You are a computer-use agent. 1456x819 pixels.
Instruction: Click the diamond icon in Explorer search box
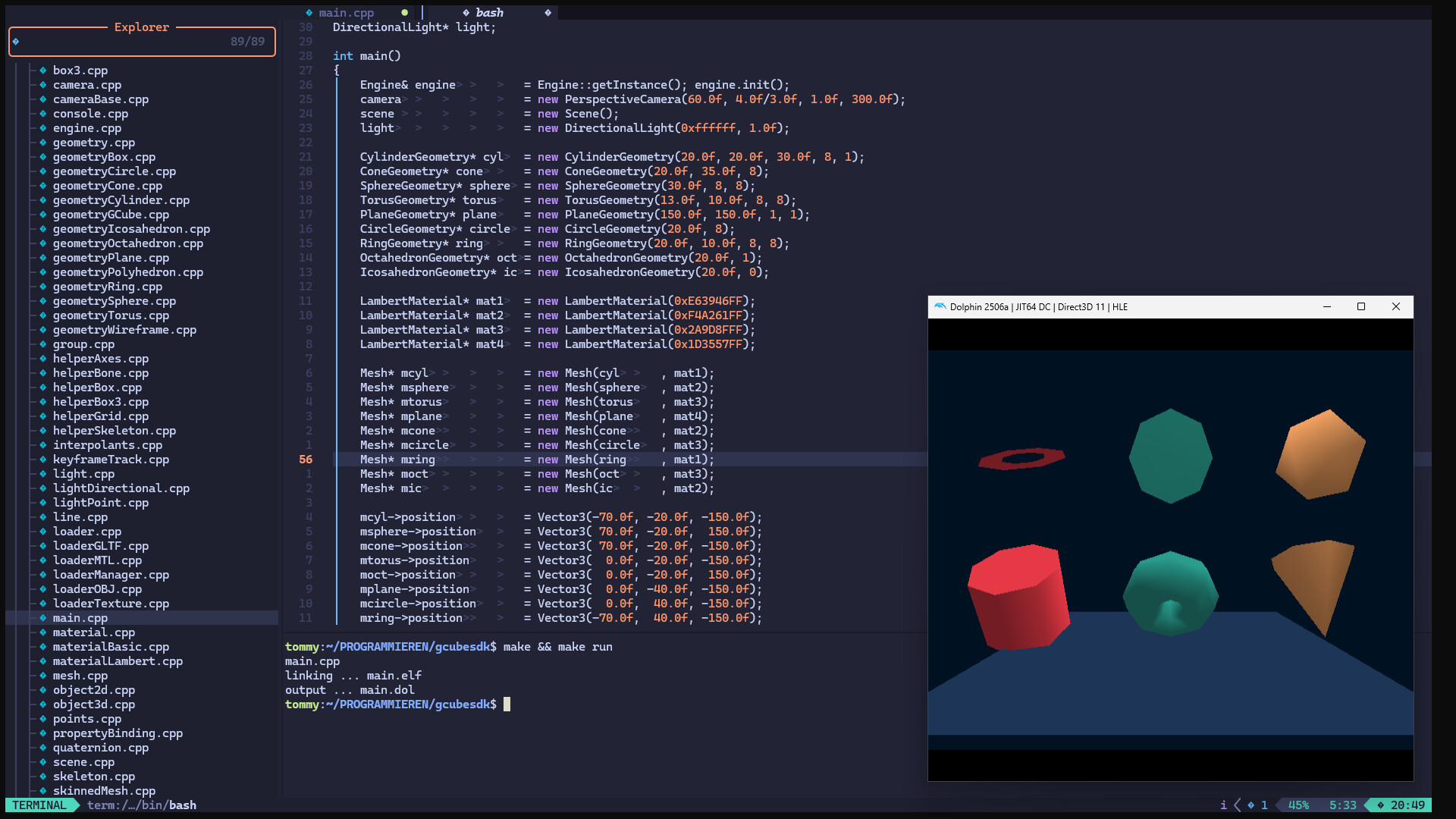(x=16, y=42)
